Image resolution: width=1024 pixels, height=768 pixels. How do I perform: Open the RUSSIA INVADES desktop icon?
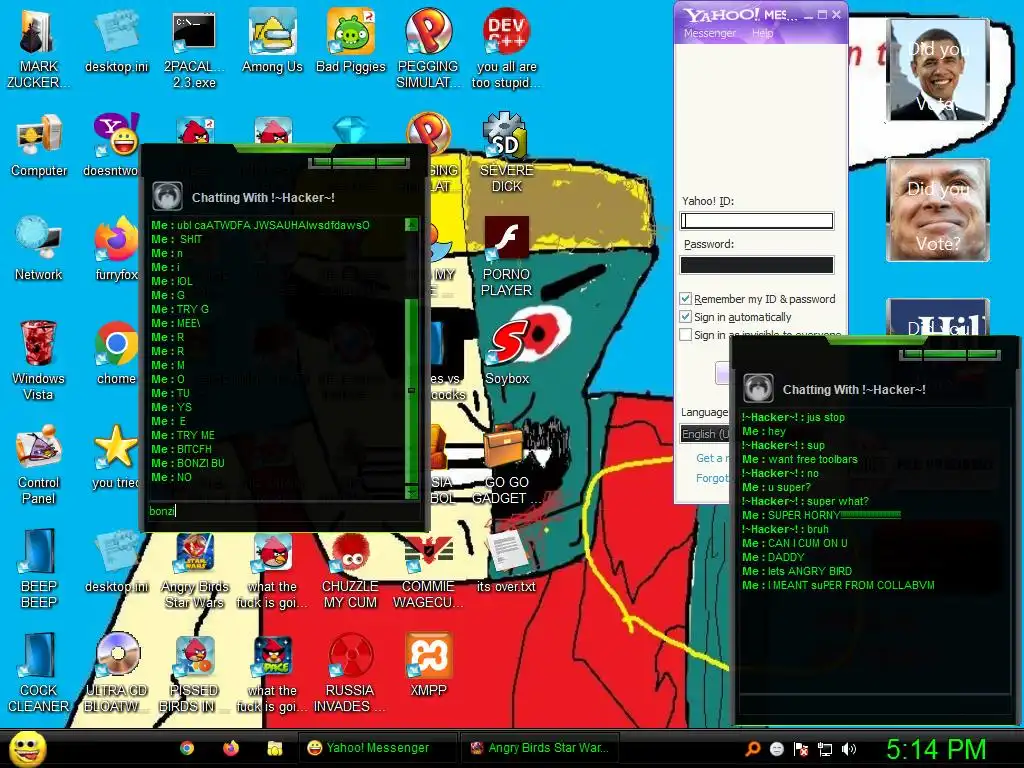350,673
